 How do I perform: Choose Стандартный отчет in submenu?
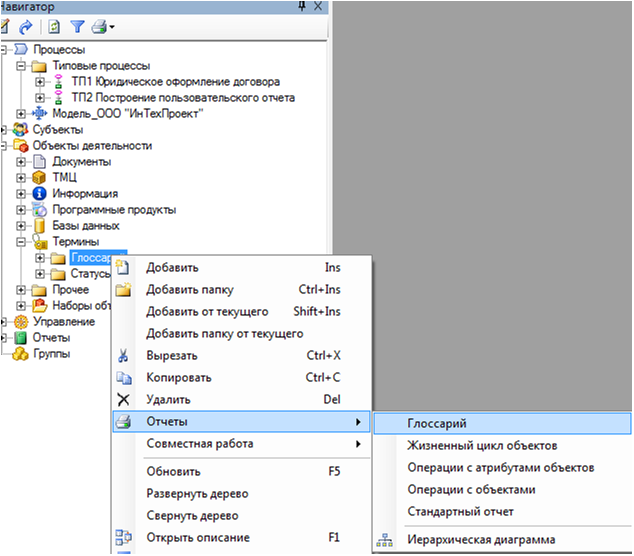coord(460,512)
